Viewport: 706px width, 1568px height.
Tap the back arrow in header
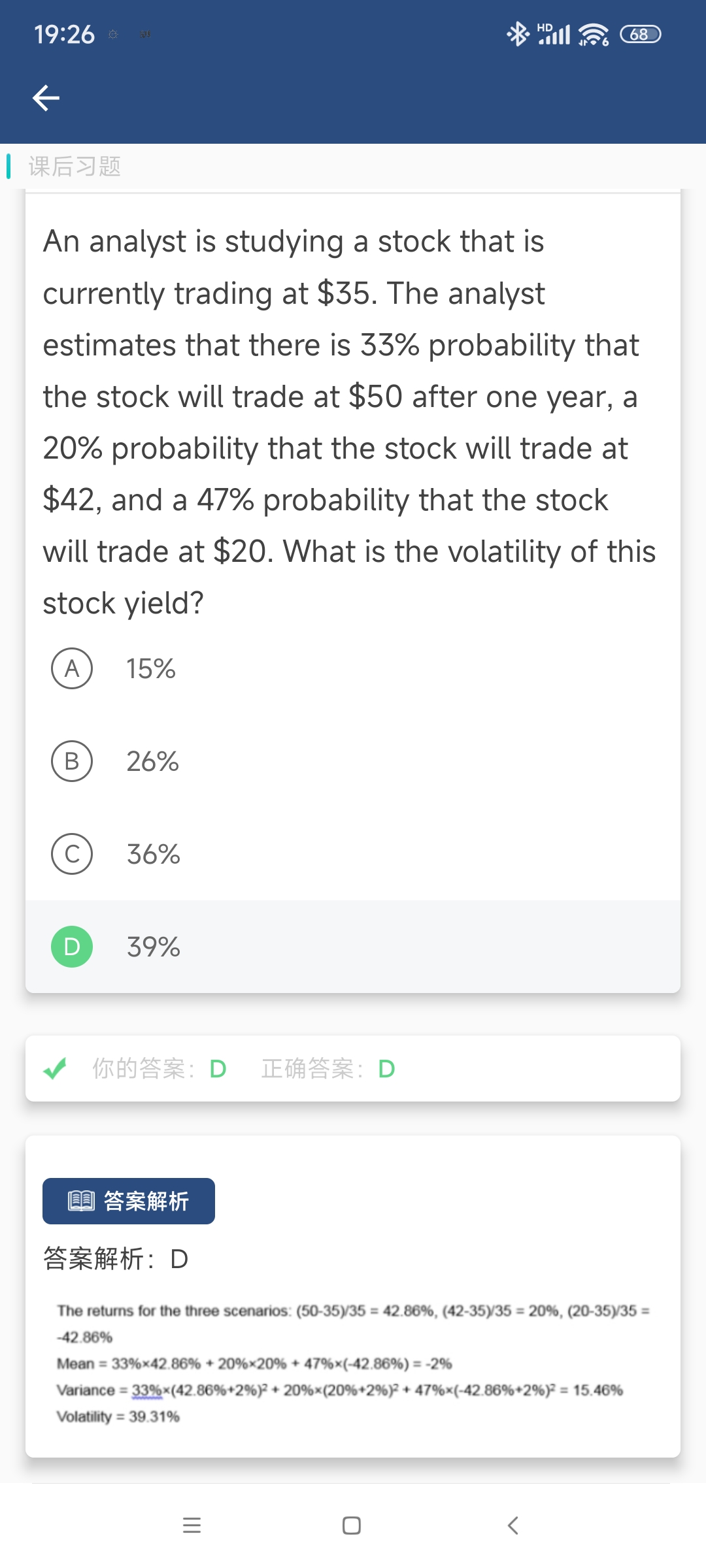(x=46, y=98)
